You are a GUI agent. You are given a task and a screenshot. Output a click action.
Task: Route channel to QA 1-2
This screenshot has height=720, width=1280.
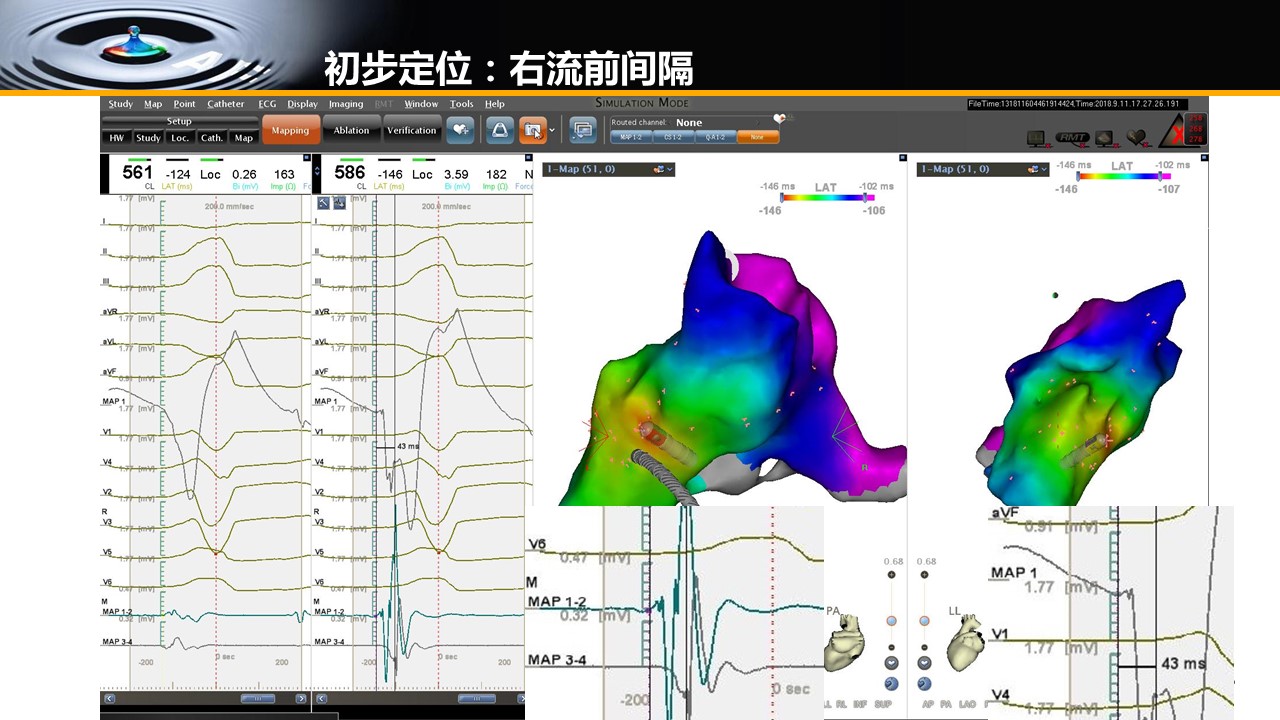pos(715,137)
